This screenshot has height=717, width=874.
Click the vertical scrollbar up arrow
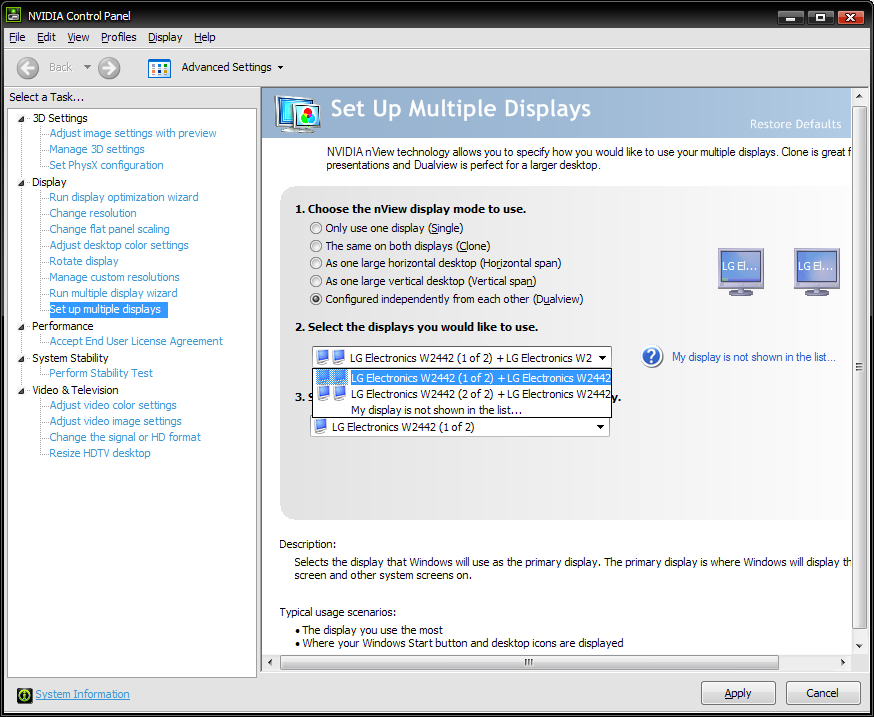859,96
